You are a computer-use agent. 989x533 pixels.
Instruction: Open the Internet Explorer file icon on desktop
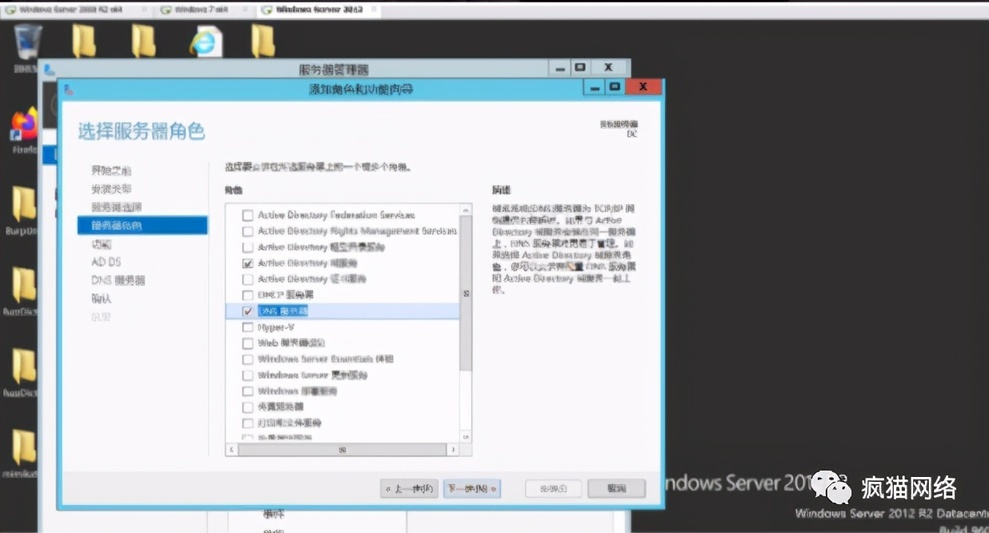[206, 42]
